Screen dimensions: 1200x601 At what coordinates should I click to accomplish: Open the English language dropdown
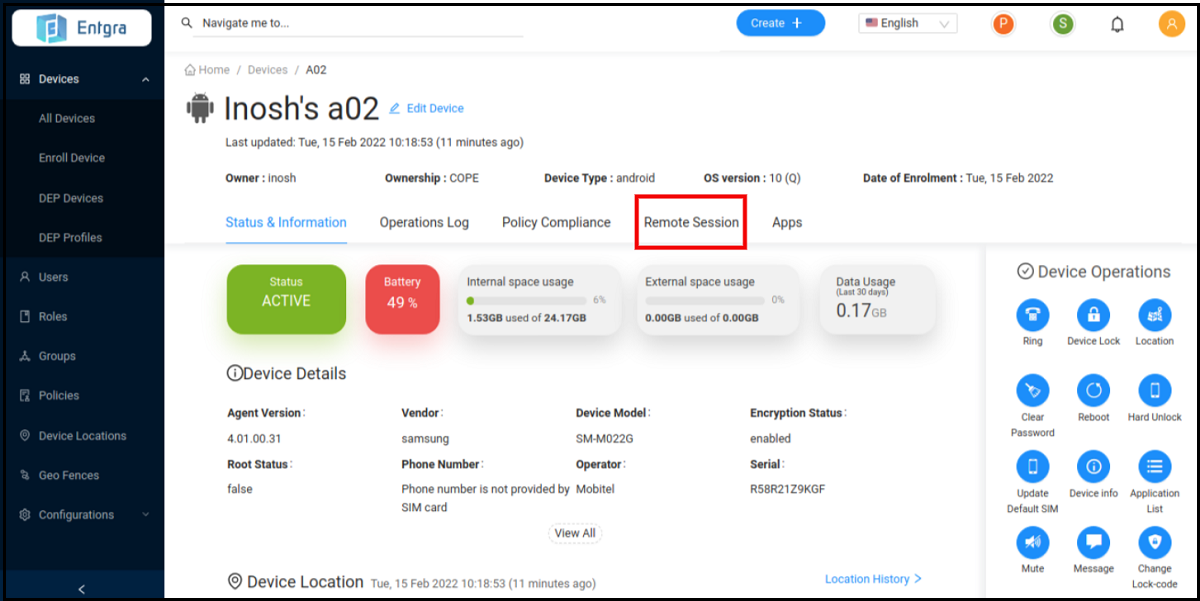[x=907, y=23]
